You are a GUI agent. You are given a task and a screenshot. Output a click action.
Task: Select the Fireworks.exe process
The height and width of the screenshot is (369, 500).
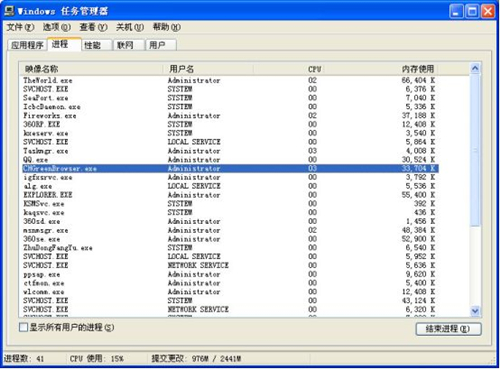[x=229, y=116]
